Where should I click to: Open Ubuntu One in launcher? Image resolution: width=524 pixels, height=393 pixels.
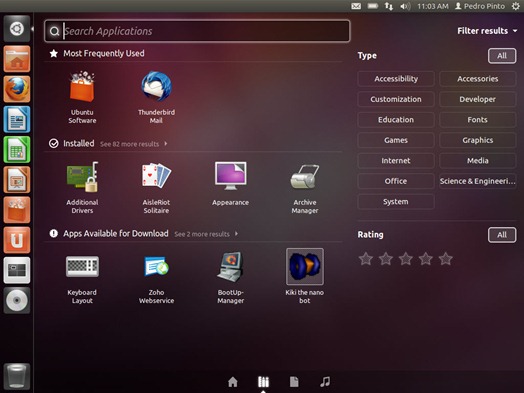tap(17, 240)
